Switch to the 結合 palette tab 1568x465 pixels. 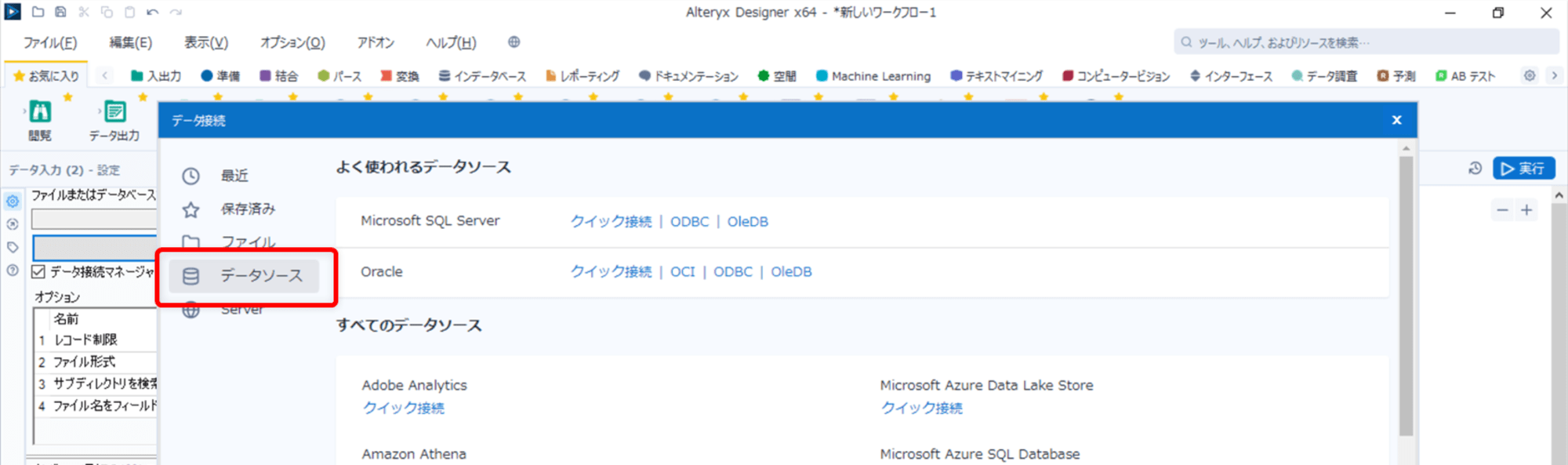point(278,76)
